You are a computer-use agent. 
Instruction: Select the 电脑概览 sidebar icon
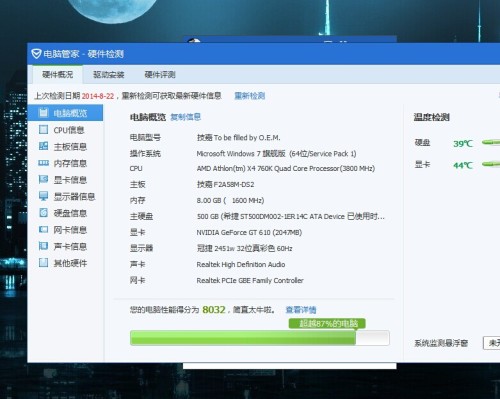click(43, 113)
